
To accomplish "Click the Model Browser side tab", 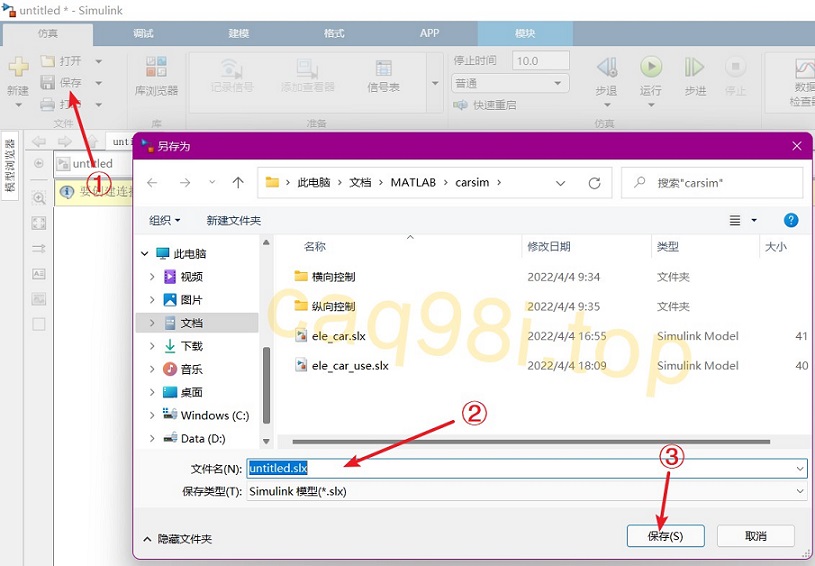I will [x=10, y=165].
